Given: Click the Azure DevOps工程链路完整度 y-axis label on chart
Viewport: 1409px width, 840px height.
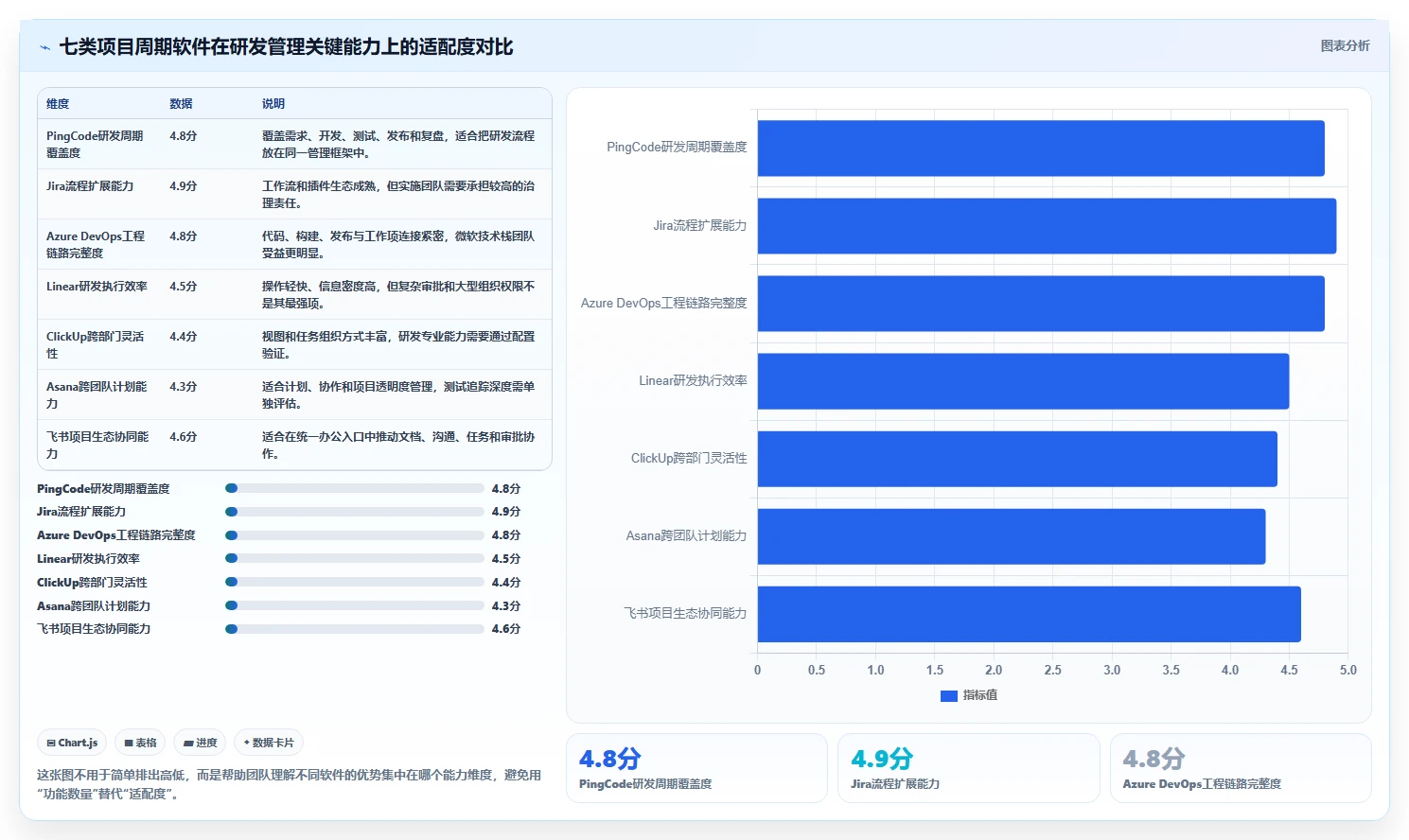Looking at the screenshot, I should pos(663,304).
